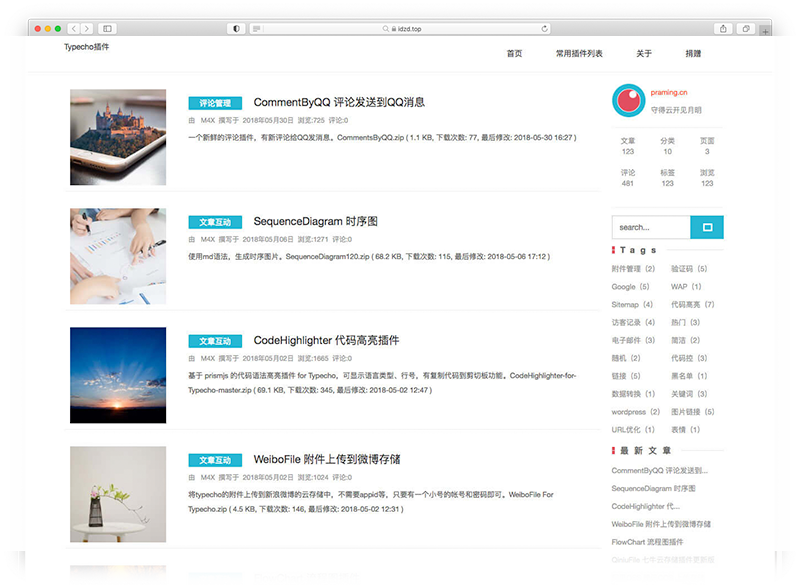Select the 链接 (5) tag
The height and width of the screenshot is (588, 800).
coord(626,376)
